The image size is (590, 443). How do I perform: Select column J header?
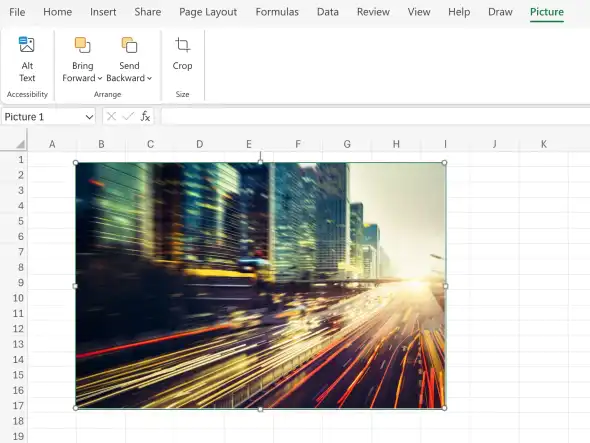[494, 144]
